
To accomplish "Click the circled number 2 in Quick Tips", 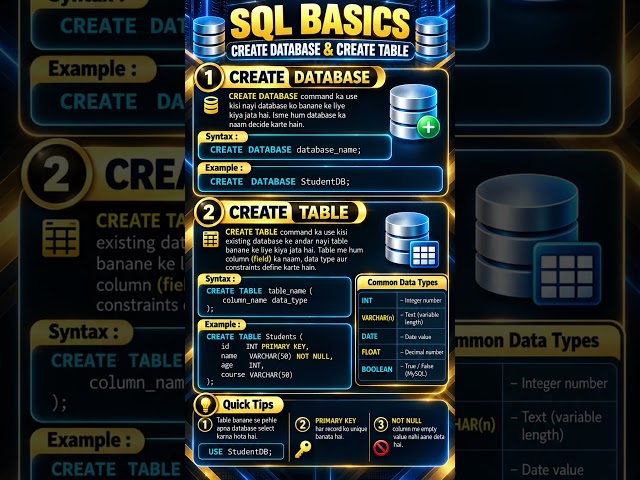I will (x=302, y=424).
